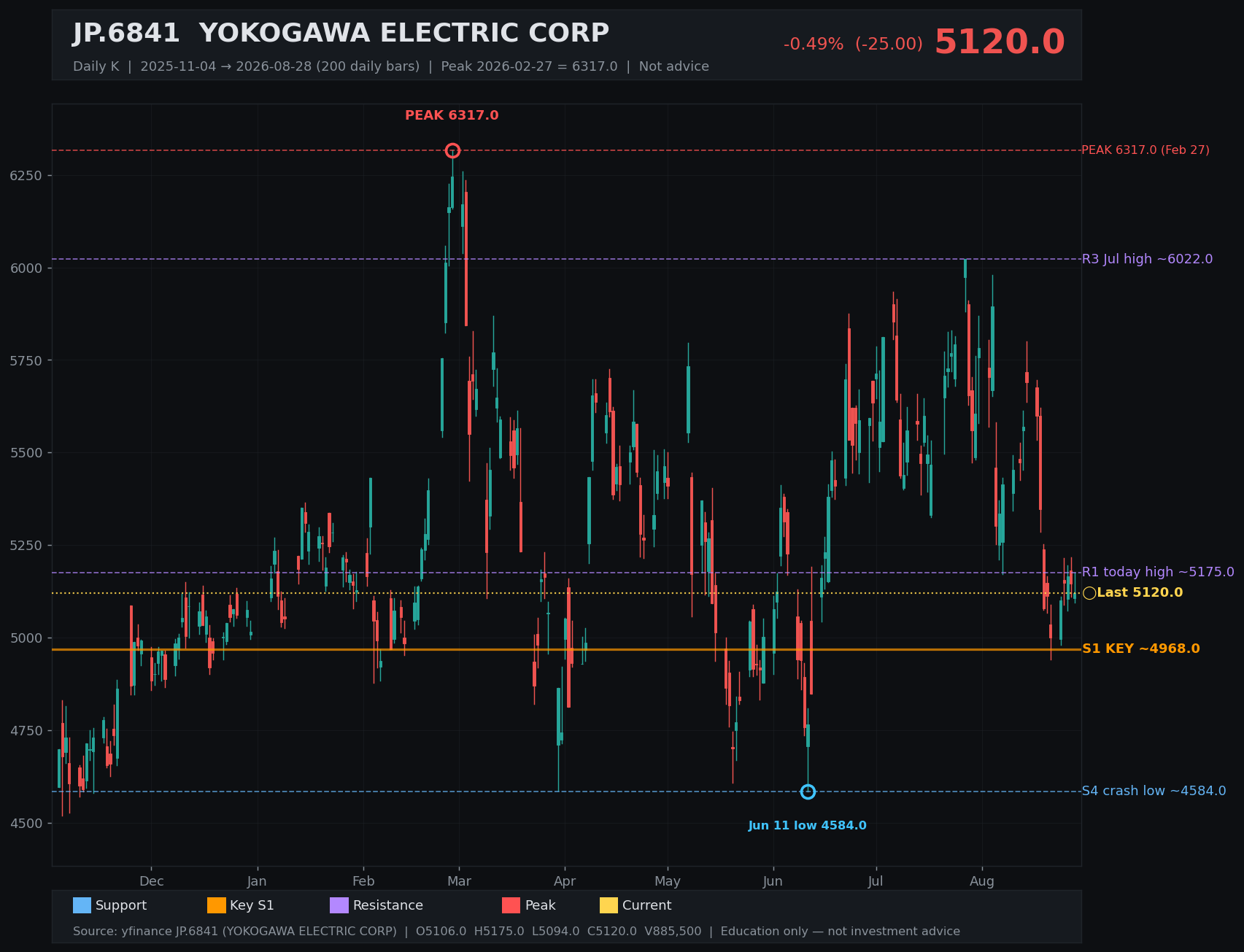Click the red peak circle marker on the chart
1244x952 pixels.
(452, 150)
